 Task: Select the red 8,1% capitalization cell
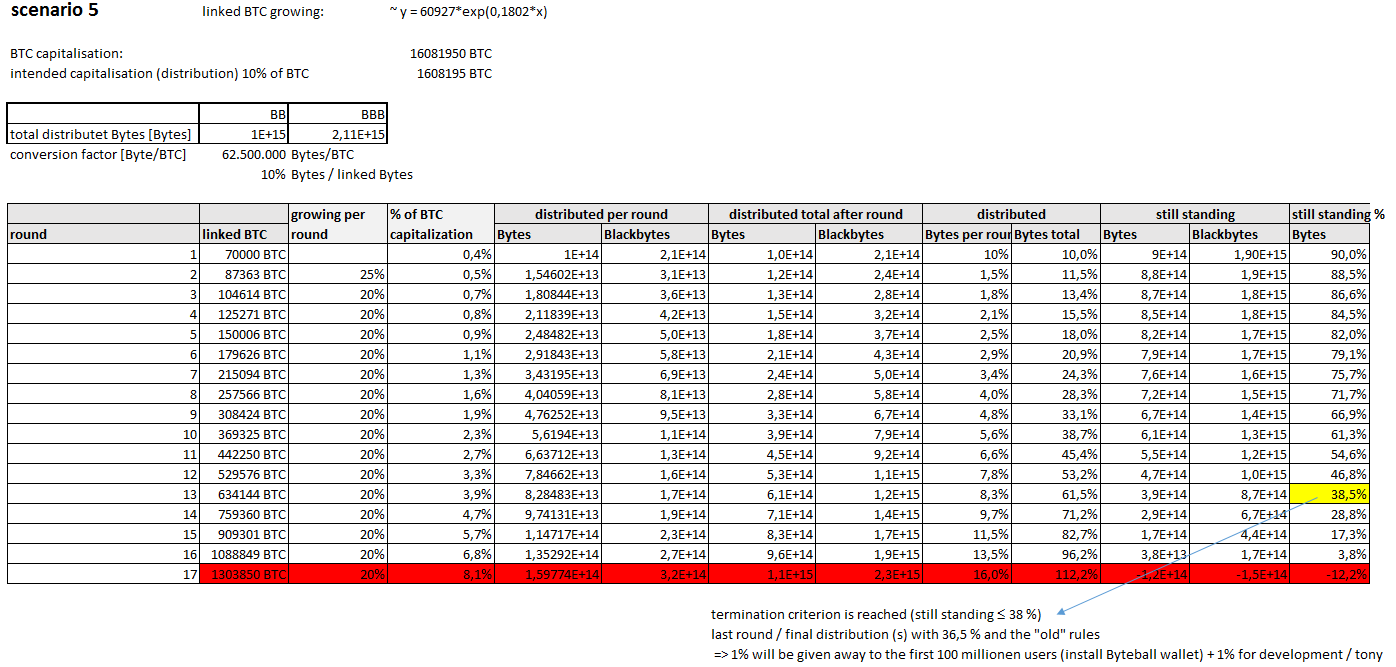pos(441,574)
